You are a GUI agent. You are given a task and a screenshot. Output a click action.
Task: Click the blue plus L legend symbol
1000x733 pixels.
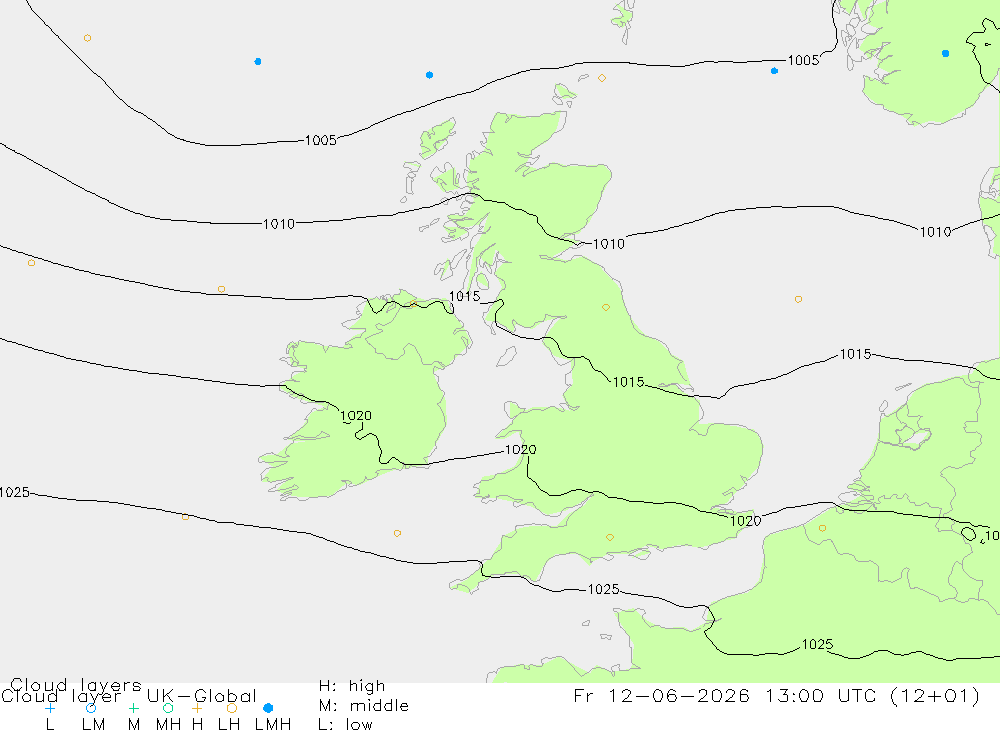(x=50, y=708)
